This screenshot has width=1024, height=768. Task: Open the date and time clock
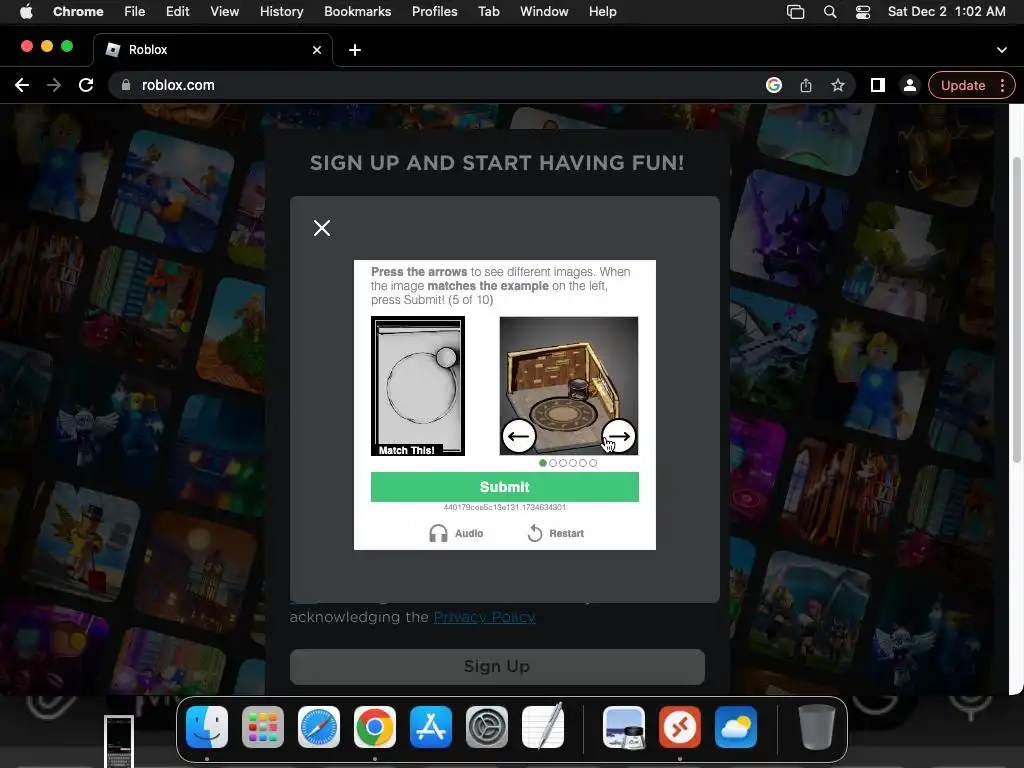point(946,12)
